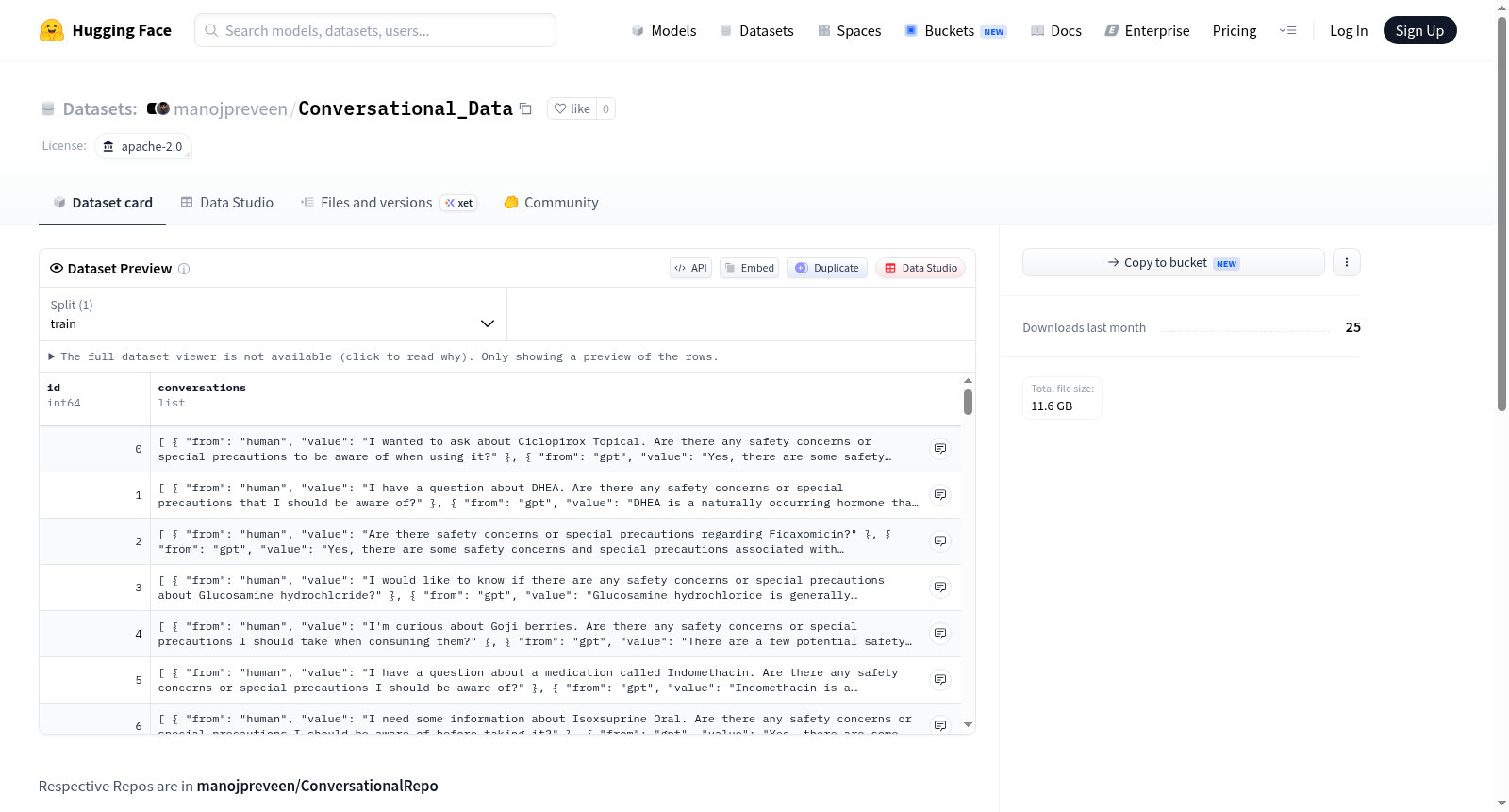
Task: Open row 0 comment icon
Action: [x=940, y=449]
